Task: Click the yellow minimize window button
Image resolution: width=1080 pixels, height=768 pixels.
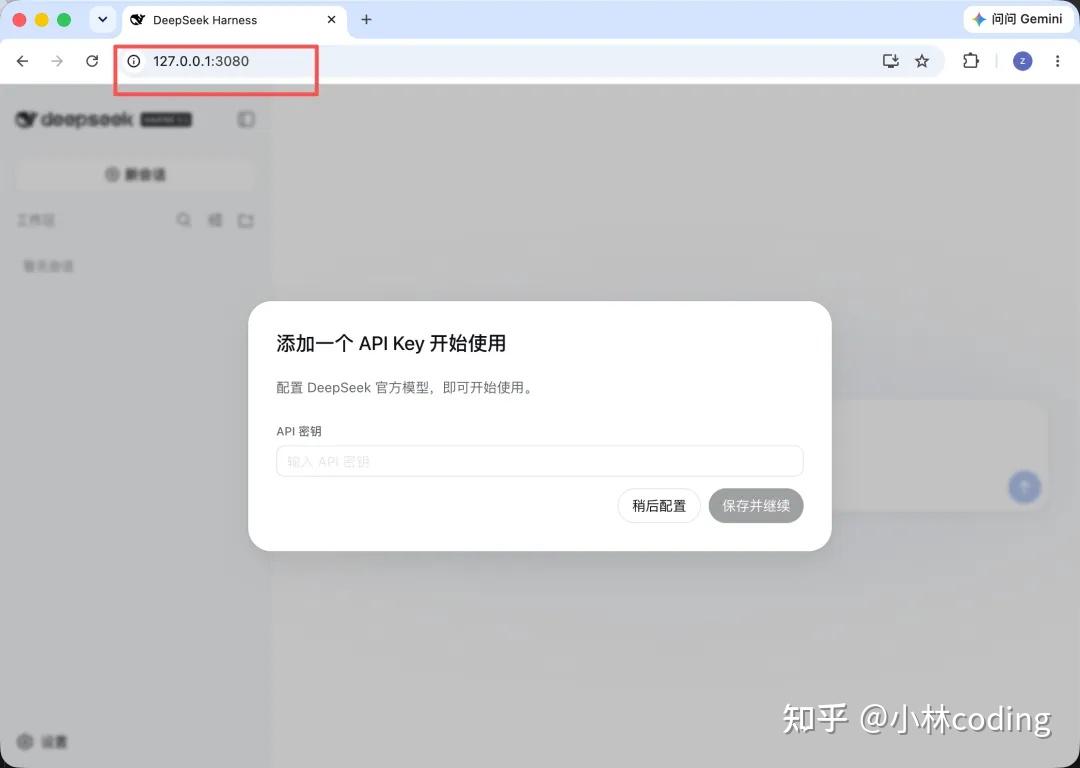Action: (x=42, y=19)
